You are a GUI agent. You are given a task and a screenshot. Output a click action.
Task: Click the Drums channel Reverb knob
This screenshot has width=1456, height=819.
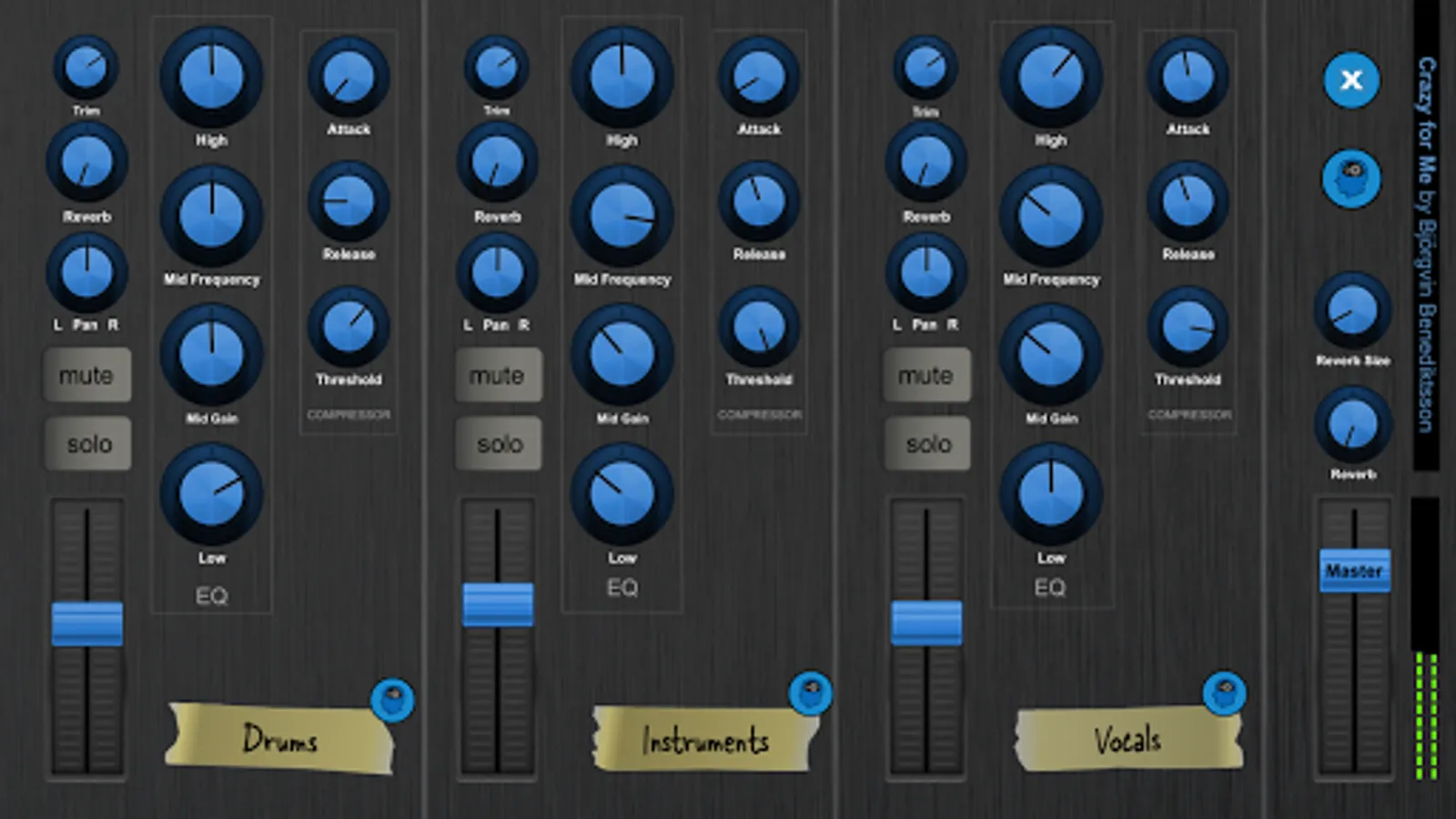click(86, 163)
